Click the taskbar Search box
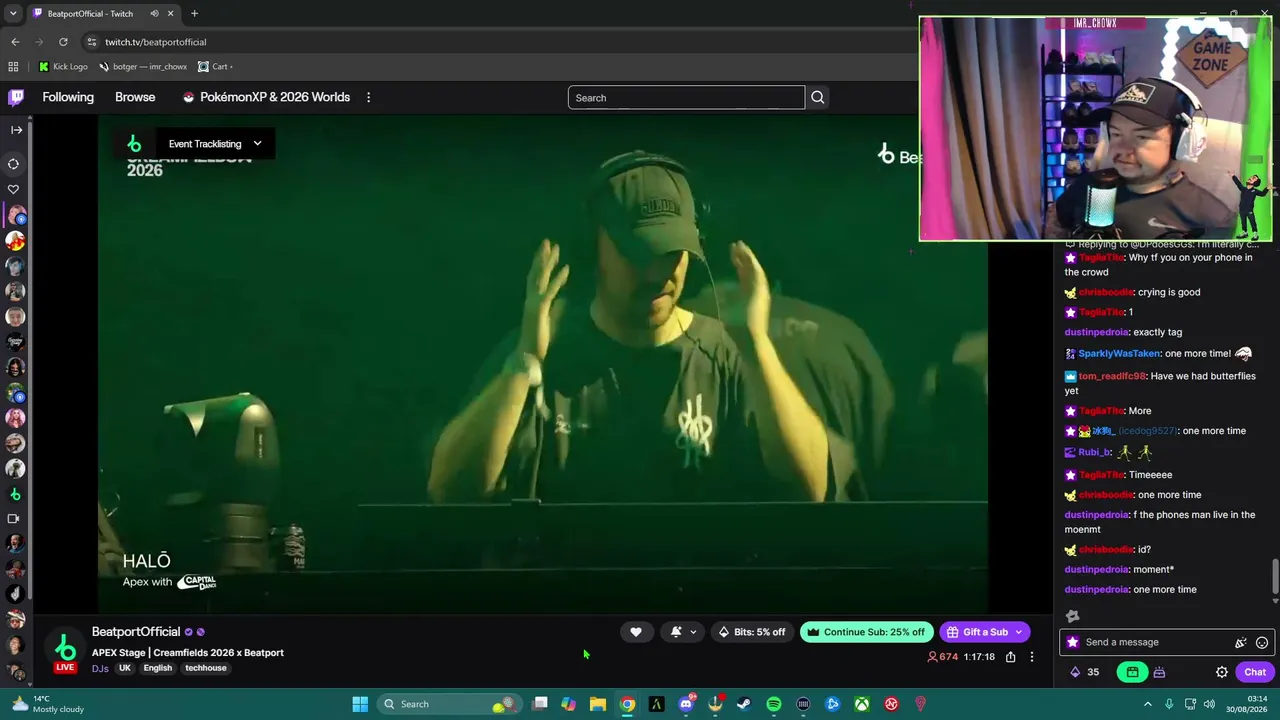Image resolution: width=1280 pixels, height=720 pixels. (448, 704)
